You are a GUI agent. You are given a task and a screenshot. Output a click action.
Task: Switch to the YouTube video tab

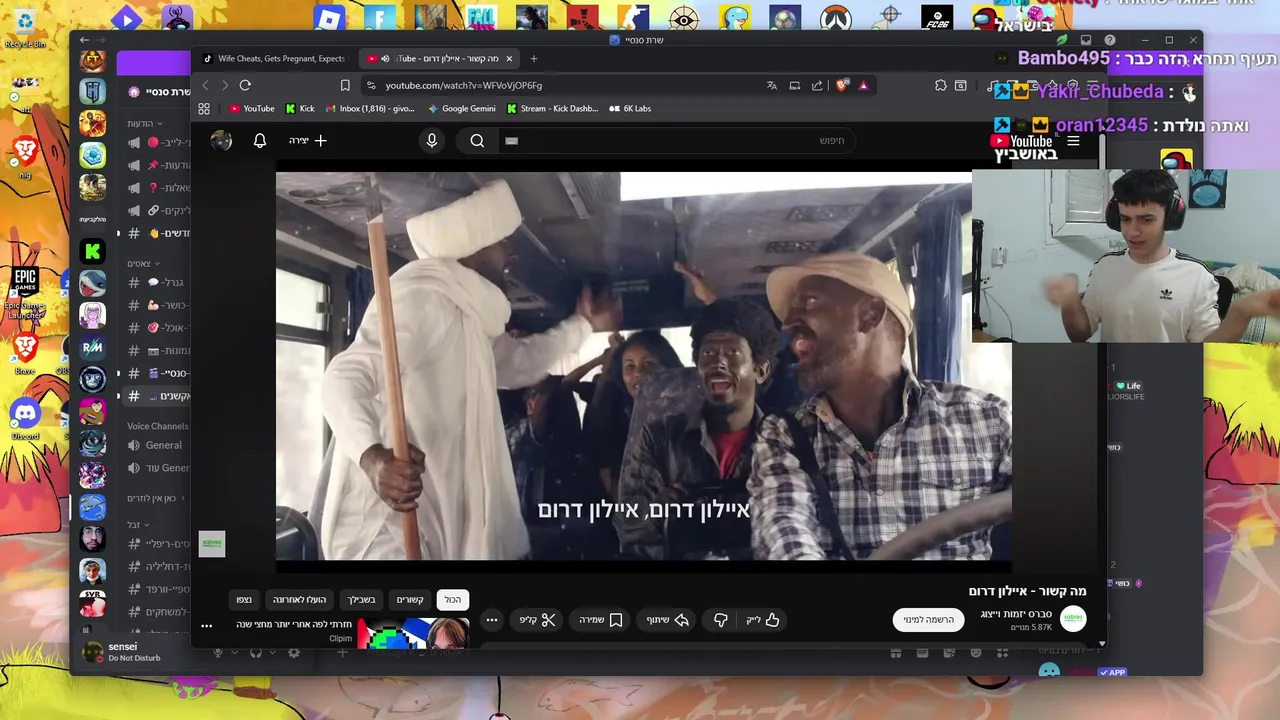point(440,58)
